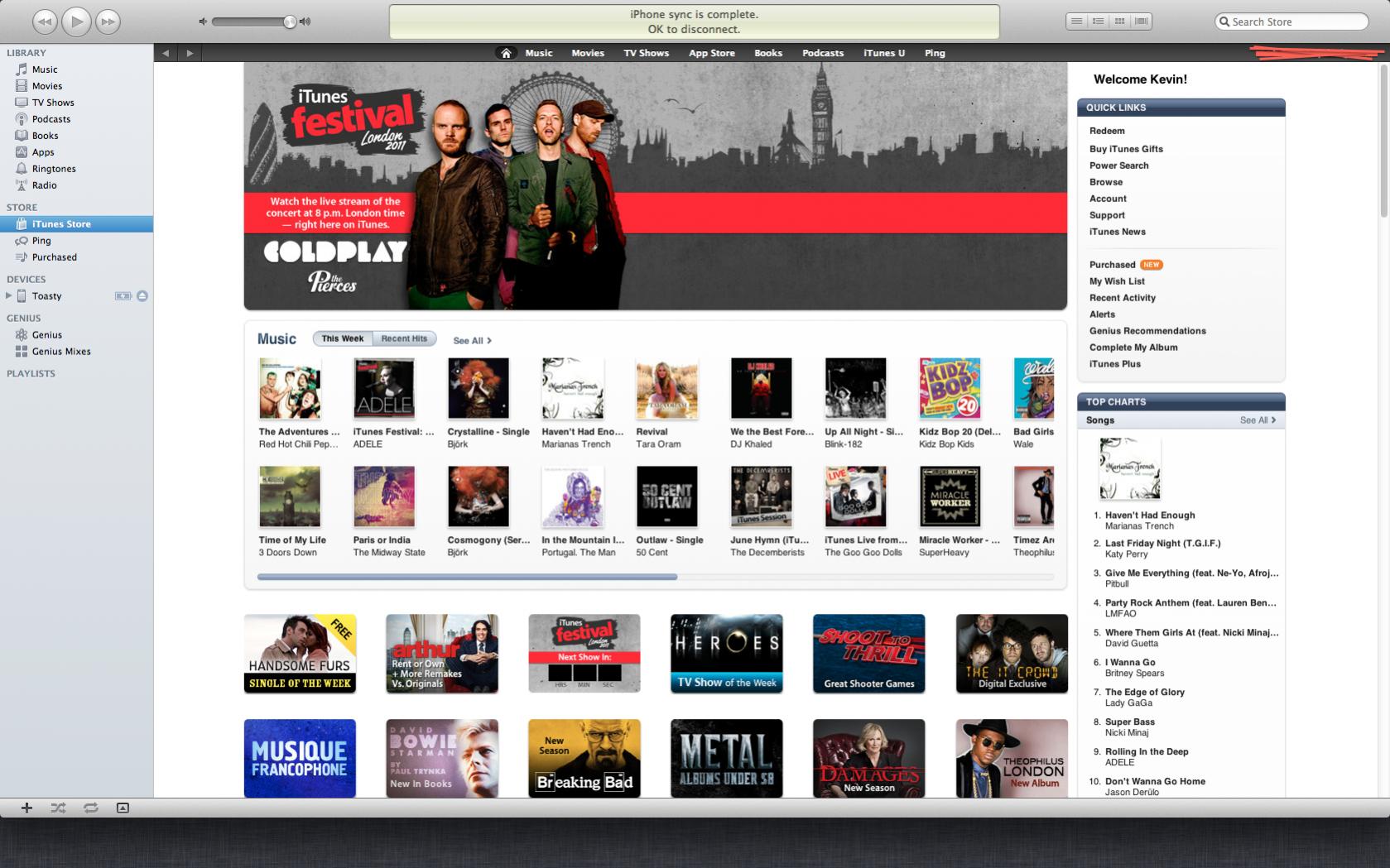Open the Books store tab
Screen dimensions: 1390x868
[768, 53]
